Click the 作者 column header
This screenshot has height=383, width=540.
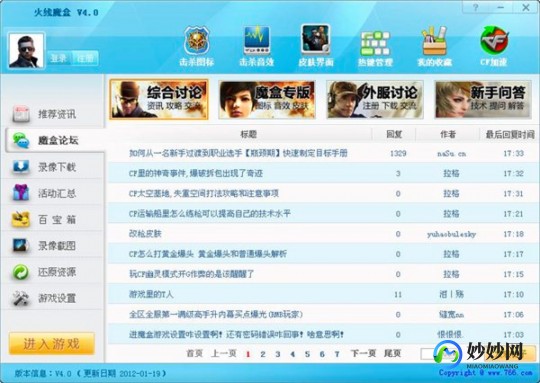[448, 134]
